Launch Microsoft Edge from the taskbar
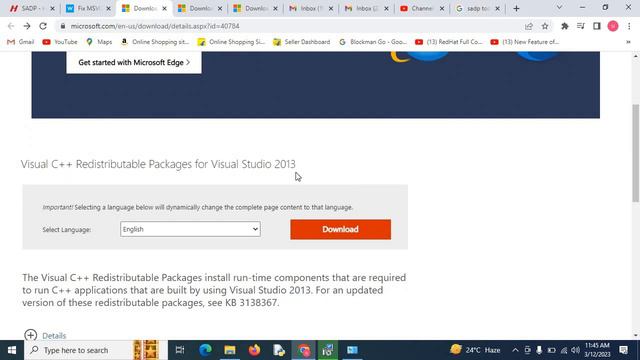This screenshot has width=640, height=360. click(205, 350)
